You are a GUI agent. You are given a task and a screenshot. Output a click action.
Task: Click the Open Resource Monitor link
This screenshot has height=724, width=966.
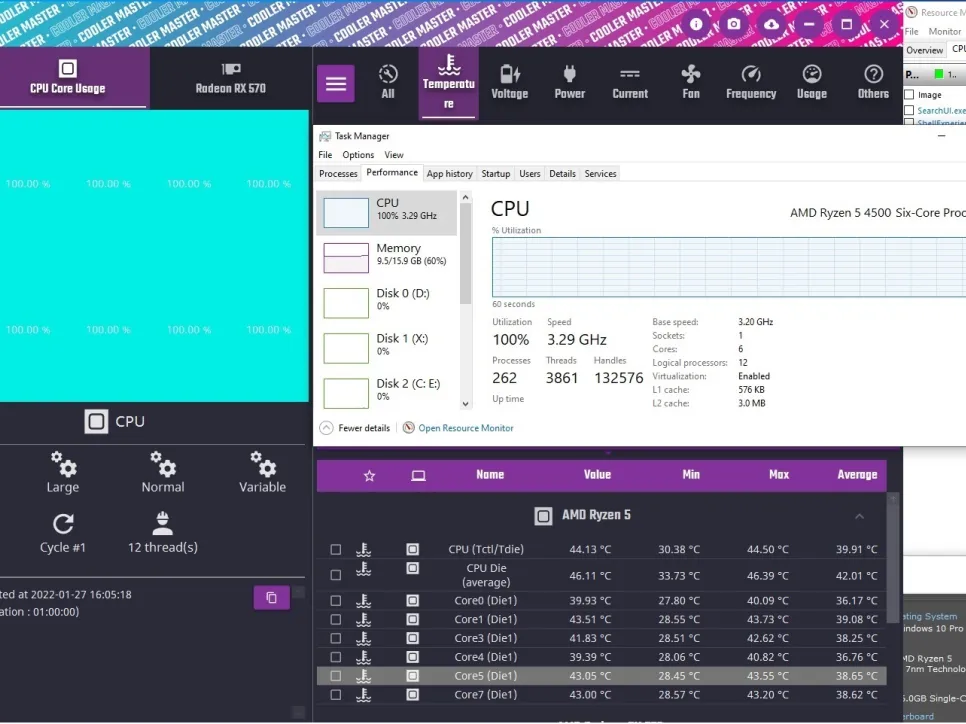point(466,428)
